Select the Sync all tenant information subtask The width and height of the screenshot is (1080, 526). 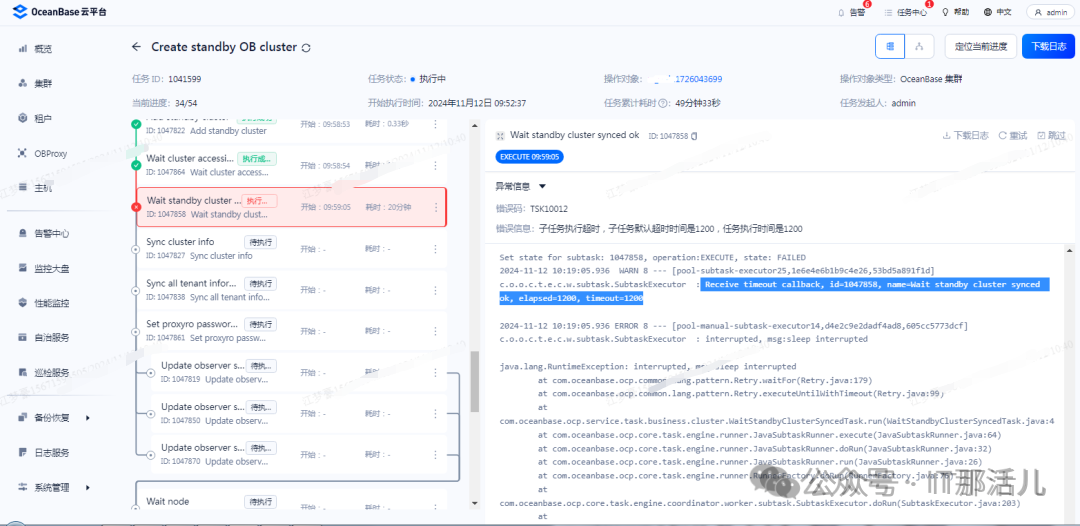tap(291, 290)
